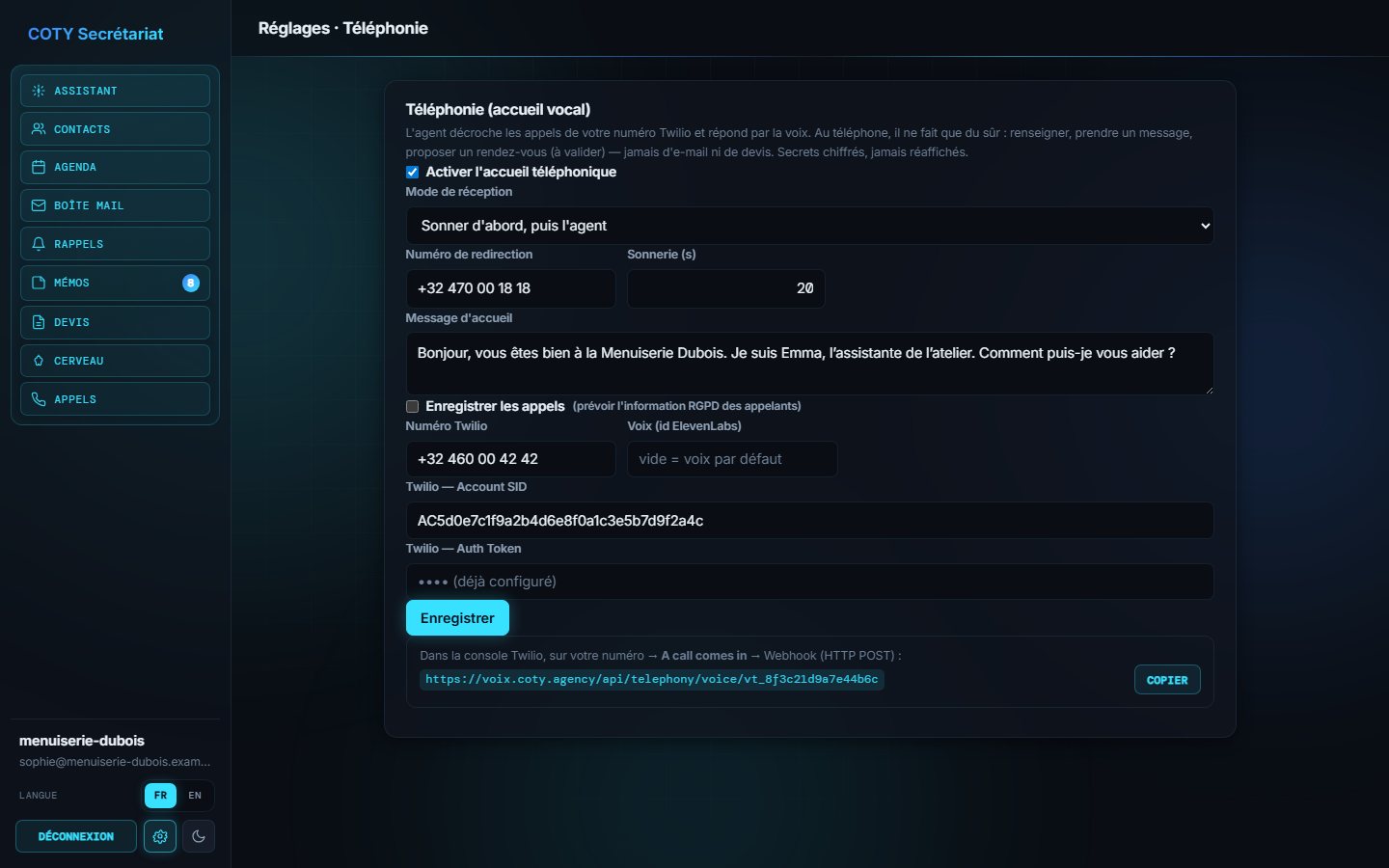1389x868 pixels.
Task: Go to the Contacts section
Action: [115, 128]
